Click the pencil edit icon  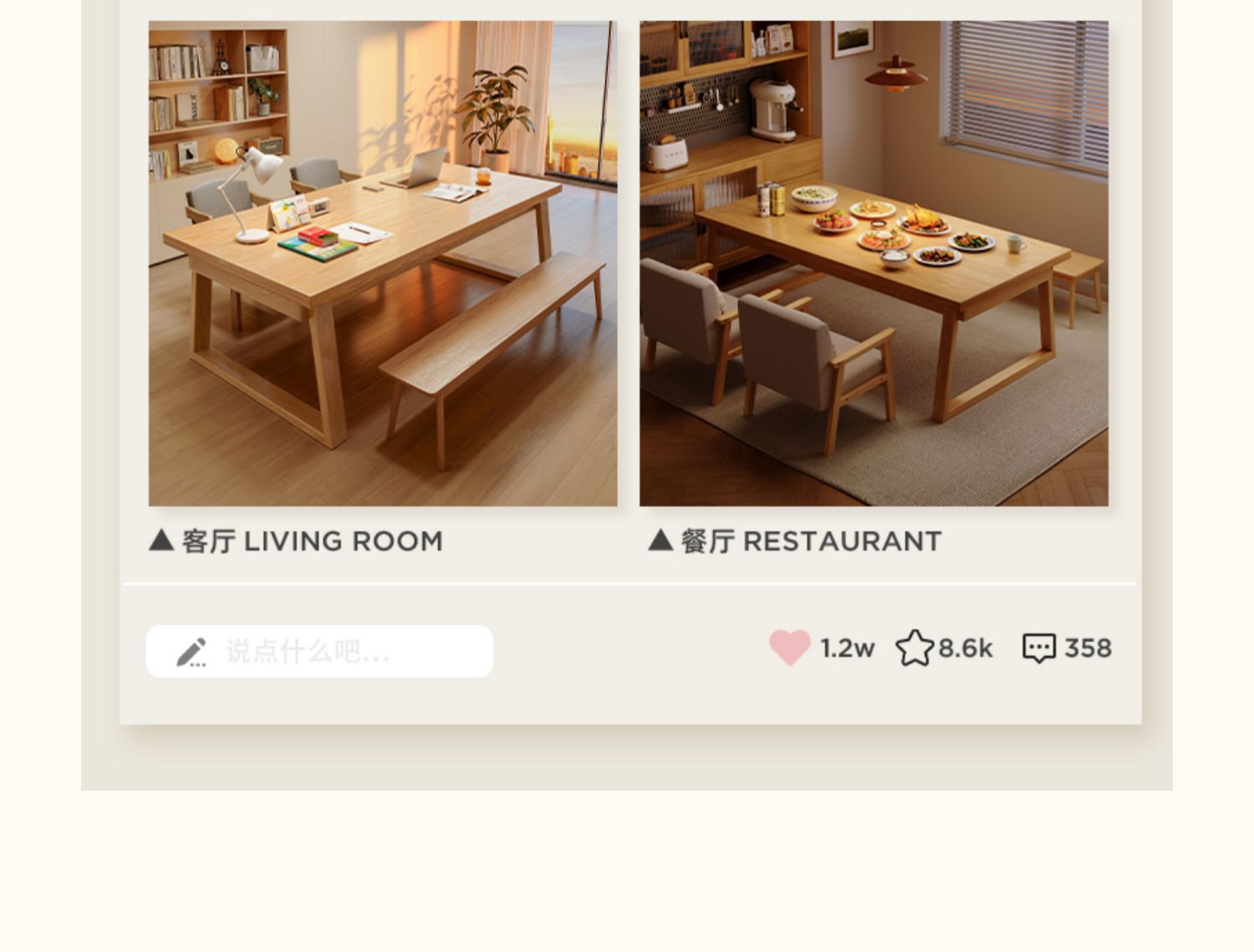click(191, 652)
